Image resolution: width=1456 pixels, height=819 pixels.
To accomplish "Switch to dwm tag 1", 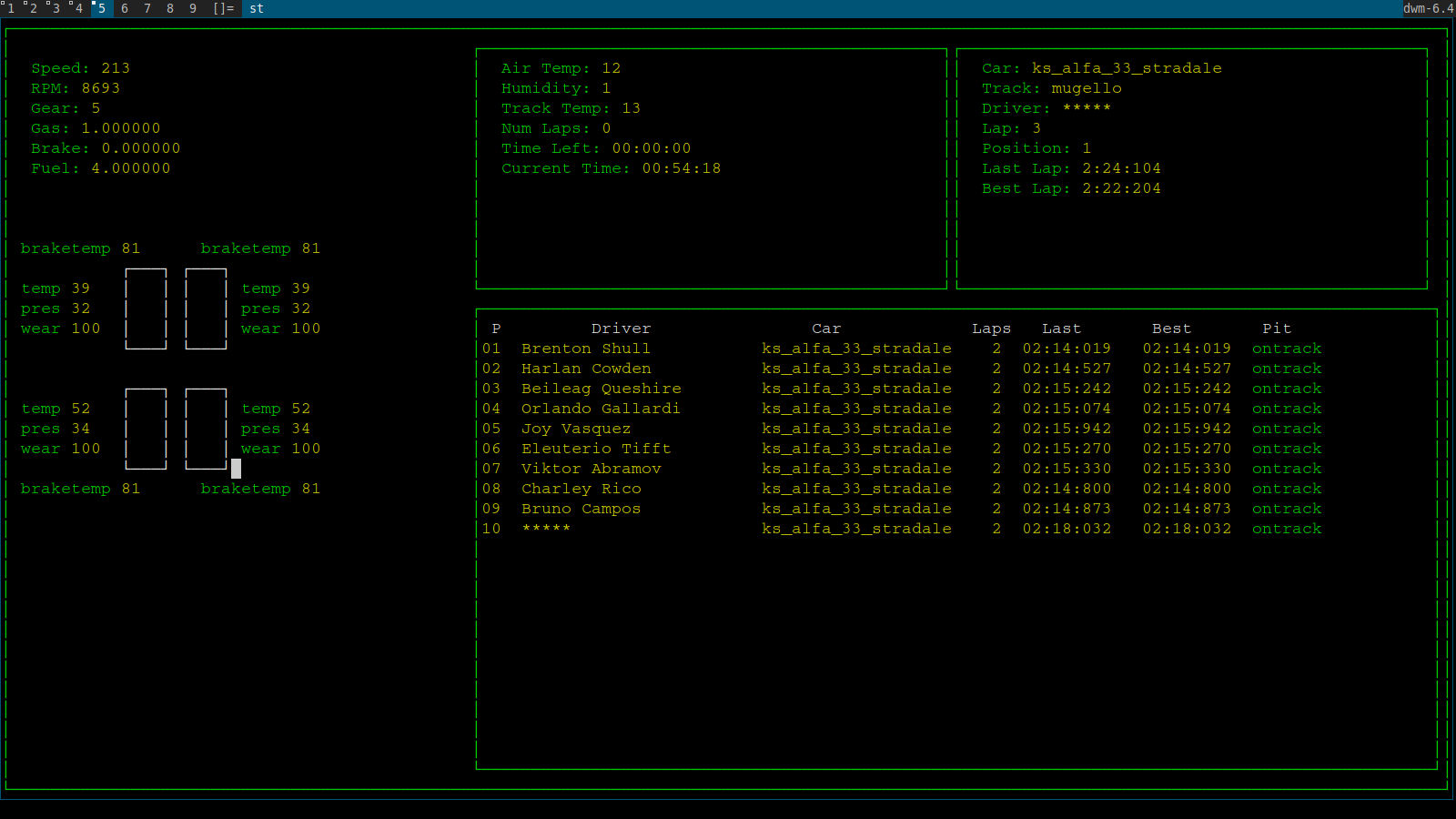I will pyautogui.click(x=11, y=8).
